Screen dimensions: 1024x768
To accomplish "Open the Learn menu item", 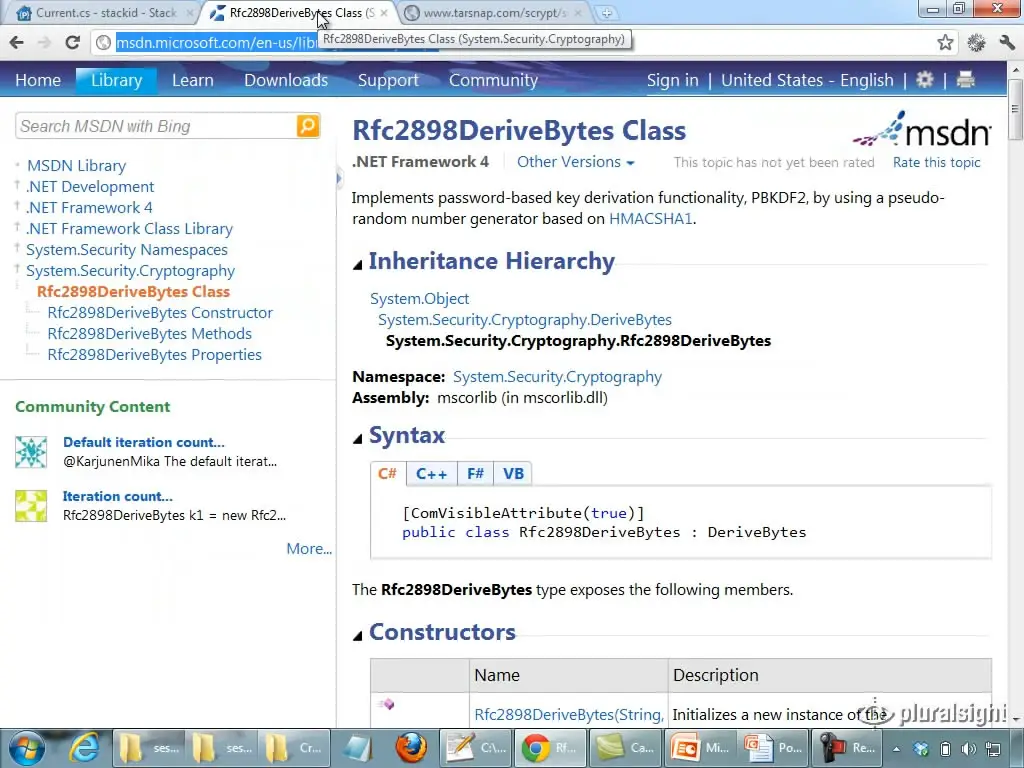I will point(193,80).
